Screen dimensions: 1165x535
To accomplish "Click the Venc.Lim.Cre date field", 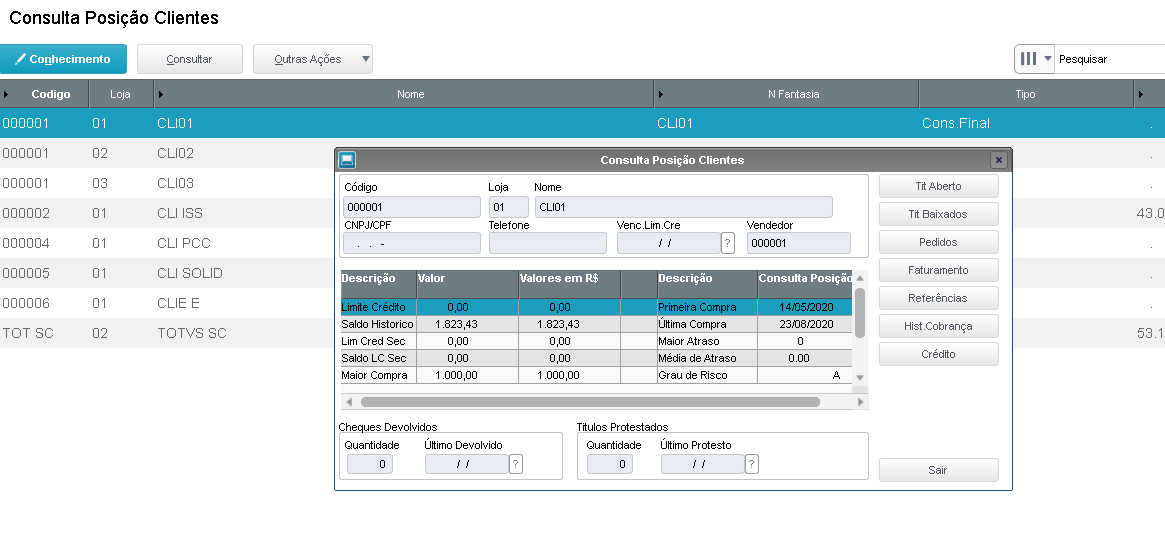I will click(x=669, y=243).
